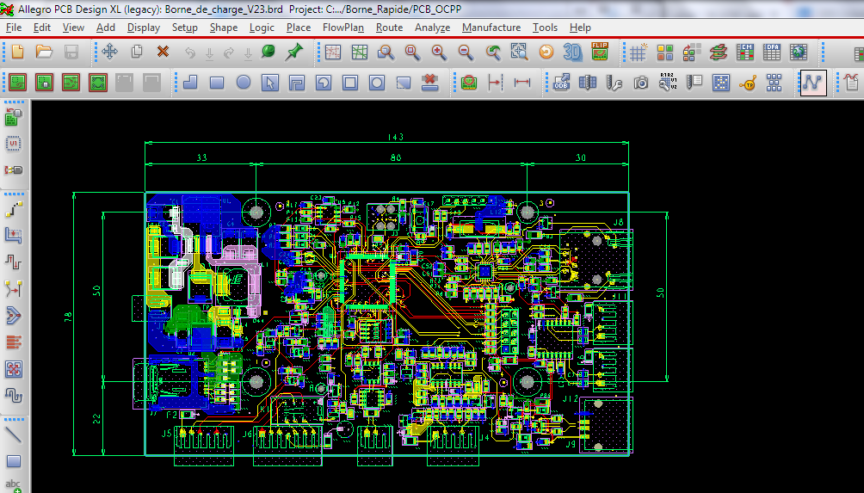864x493 pixels.
Task: Click the green Rats All icon
Action: coord(359,52)
